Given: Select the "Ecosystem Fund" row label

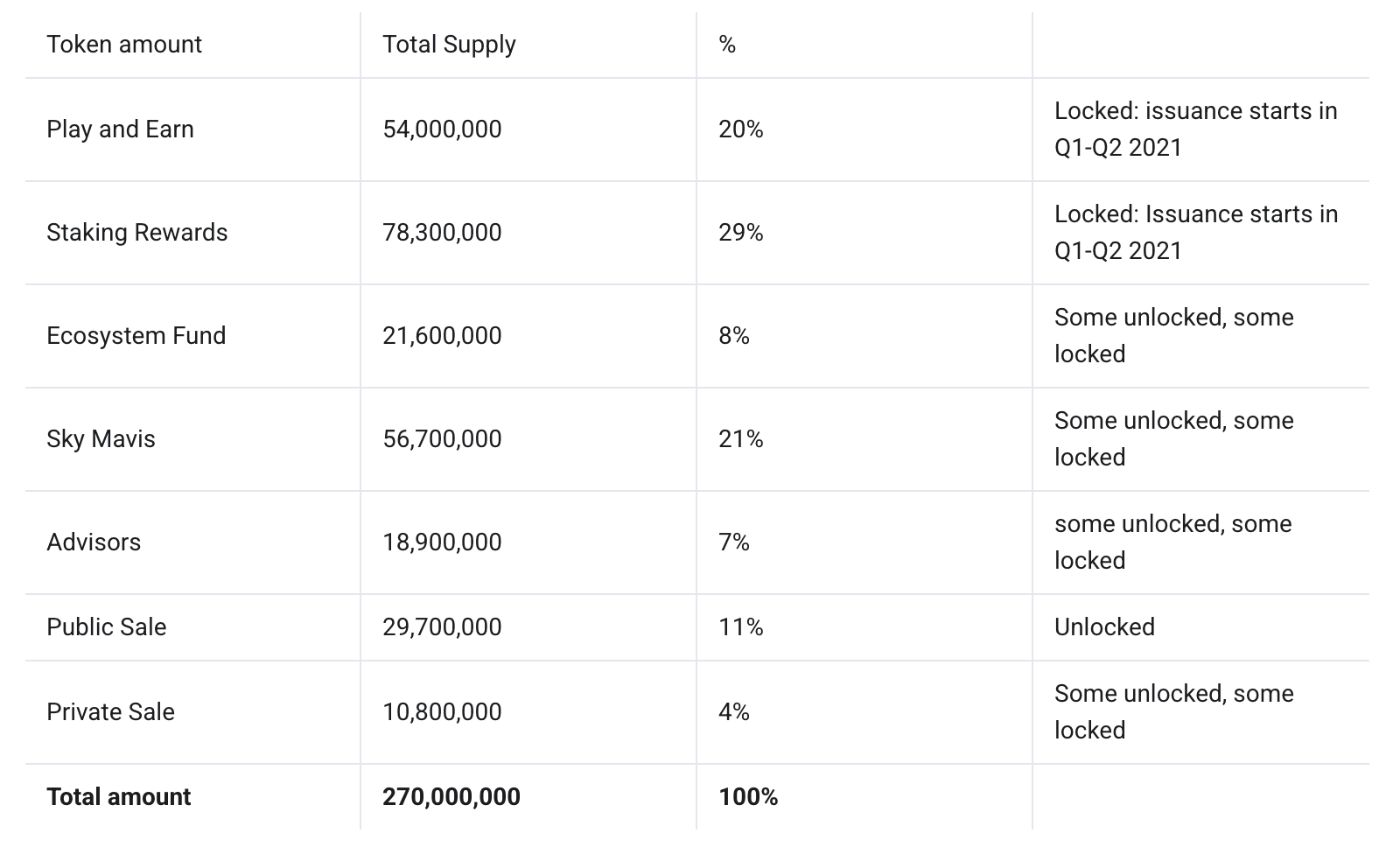Looking at the screenshot, I should point(136,336).
